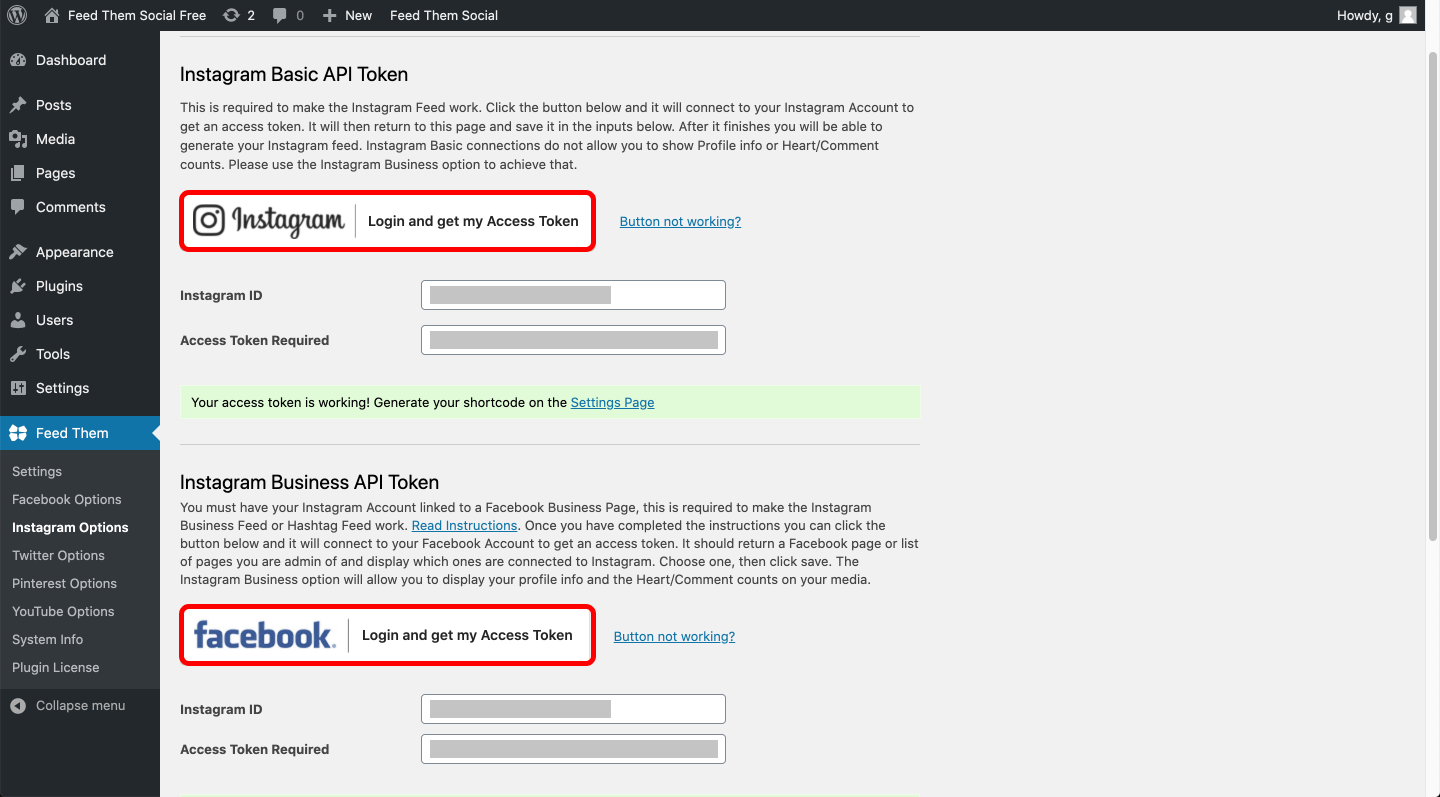Click 'Your access token is working!' notice
1440x797 pixels.
tap(550, 402)
